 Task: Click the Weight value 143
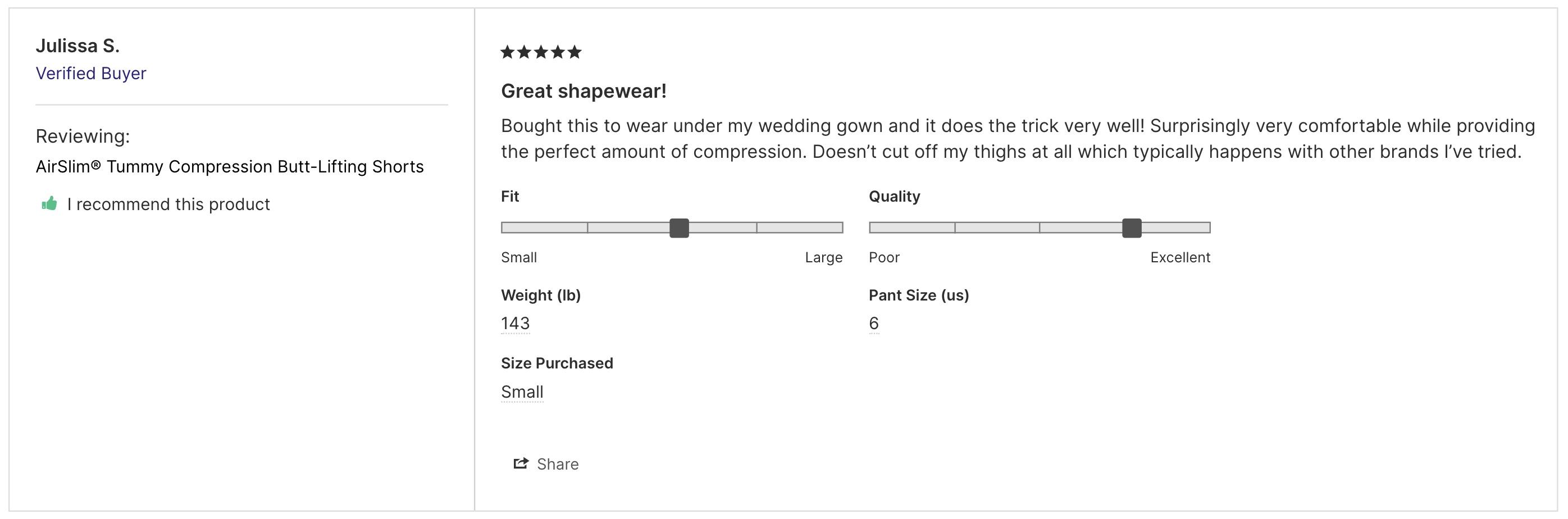coord(515,323)
